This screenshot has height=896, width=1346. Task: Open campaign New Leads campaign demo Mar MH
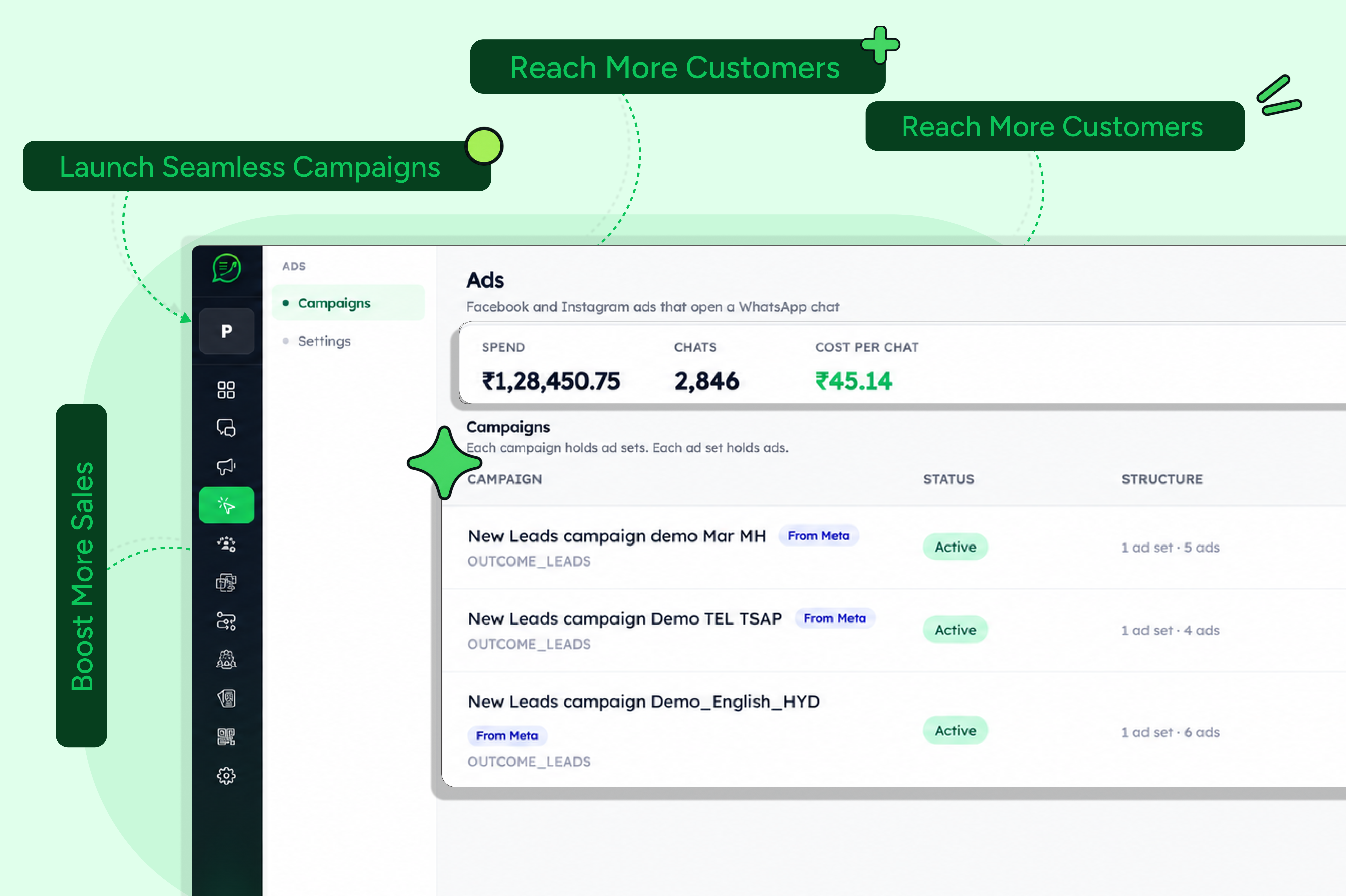click(616, 536)
